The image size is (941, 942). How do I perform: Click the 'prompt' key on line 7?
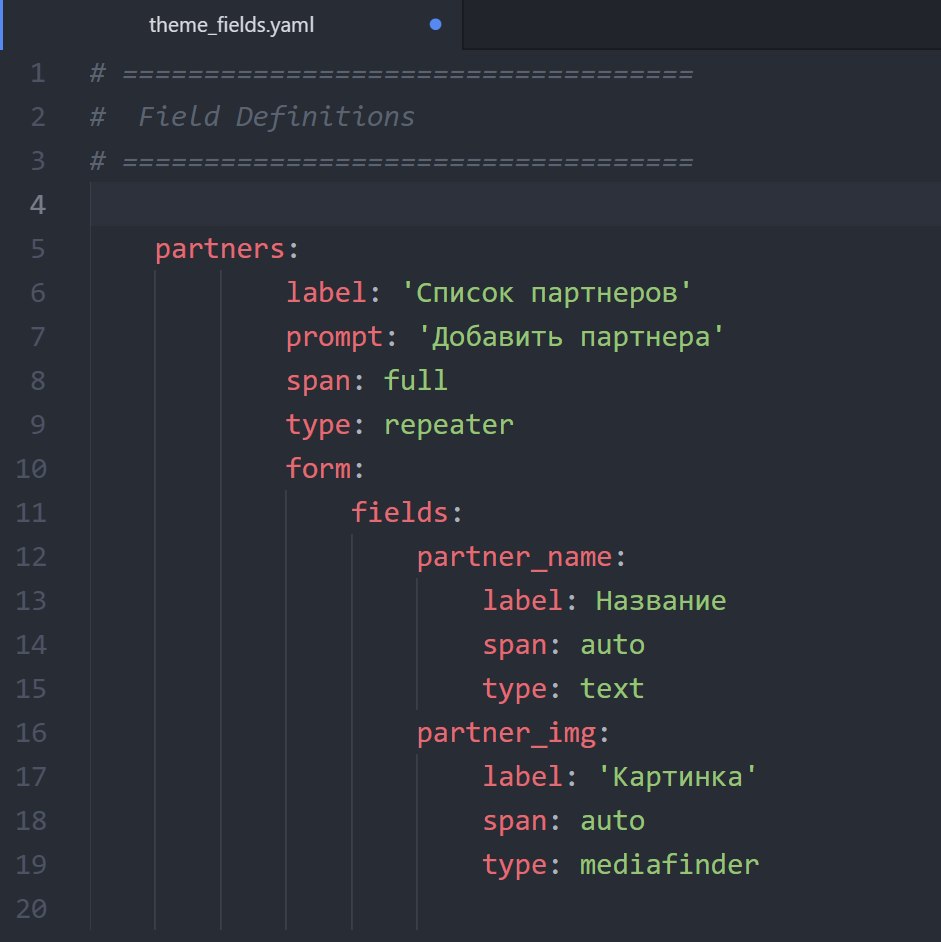334,338
